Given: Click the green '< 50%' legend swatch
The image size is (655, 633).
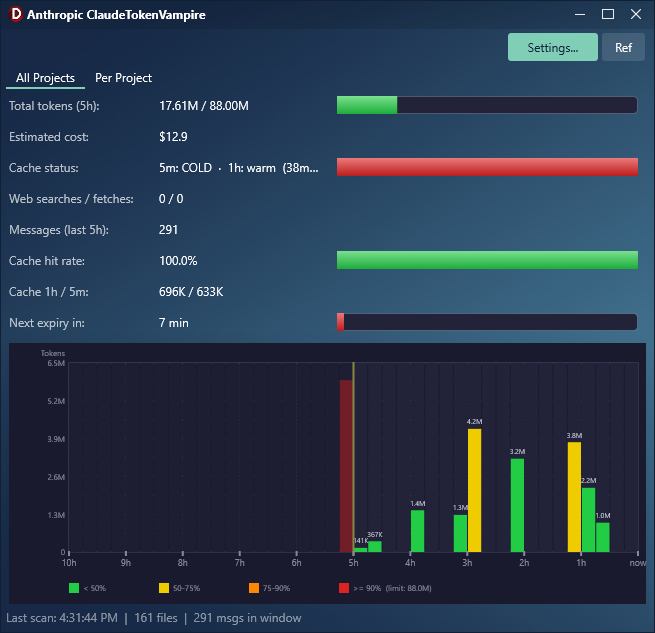Looking at the screenshot, I should coord(74,588).
